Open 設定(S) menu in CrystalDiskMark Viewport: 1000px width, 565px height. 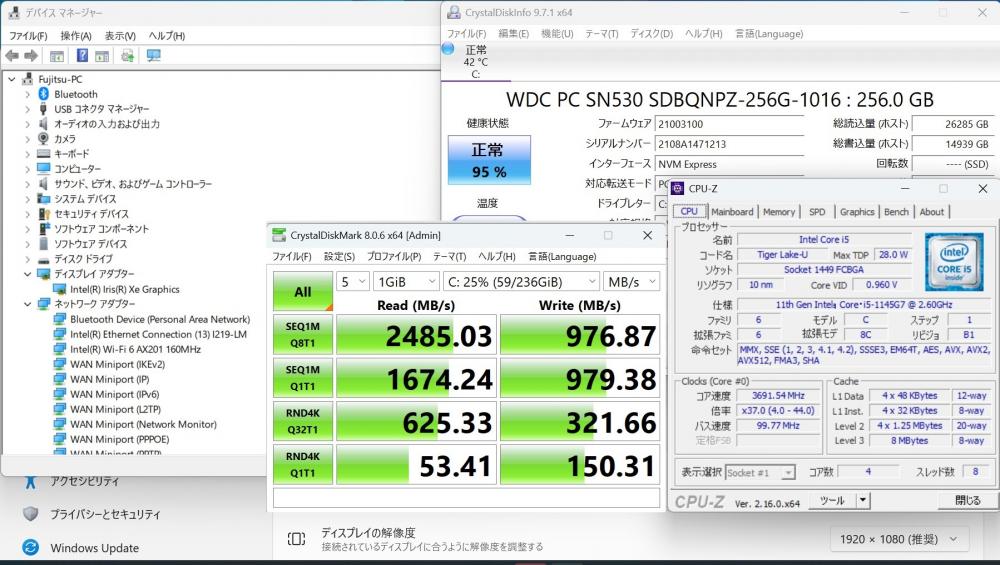click(x=339, y=256)
